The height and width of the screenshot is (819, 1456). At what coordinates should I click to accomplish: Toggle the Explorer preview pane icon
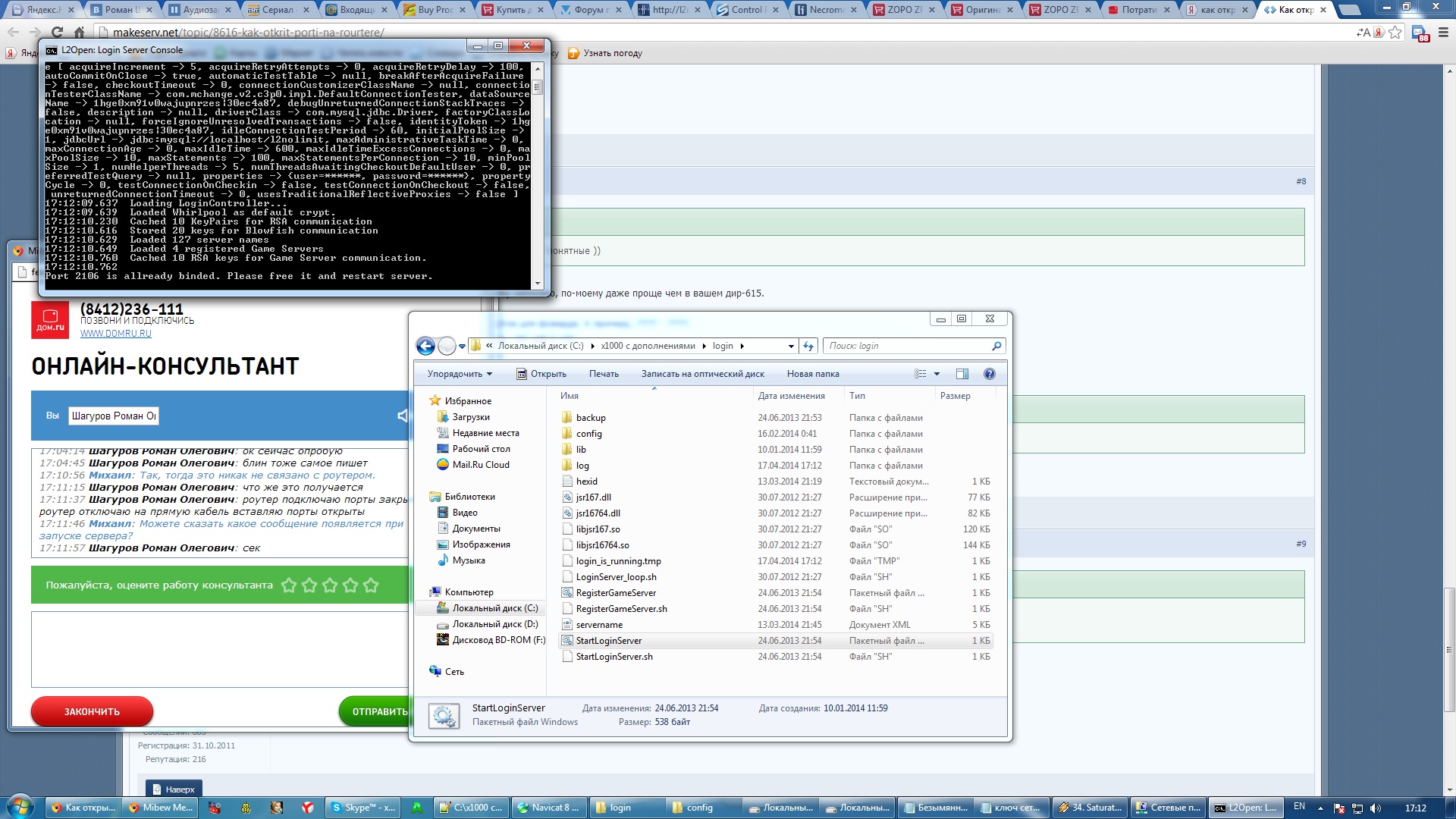[x=962, y=374]
